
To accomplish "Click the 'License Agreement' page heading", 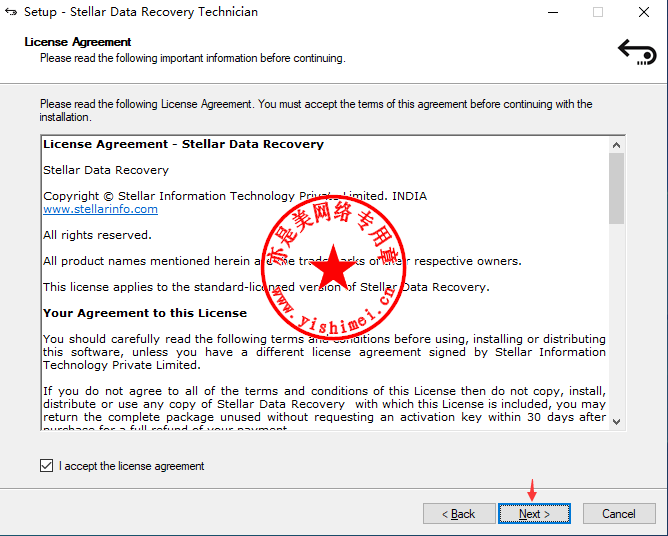I will tap(78, 42).
